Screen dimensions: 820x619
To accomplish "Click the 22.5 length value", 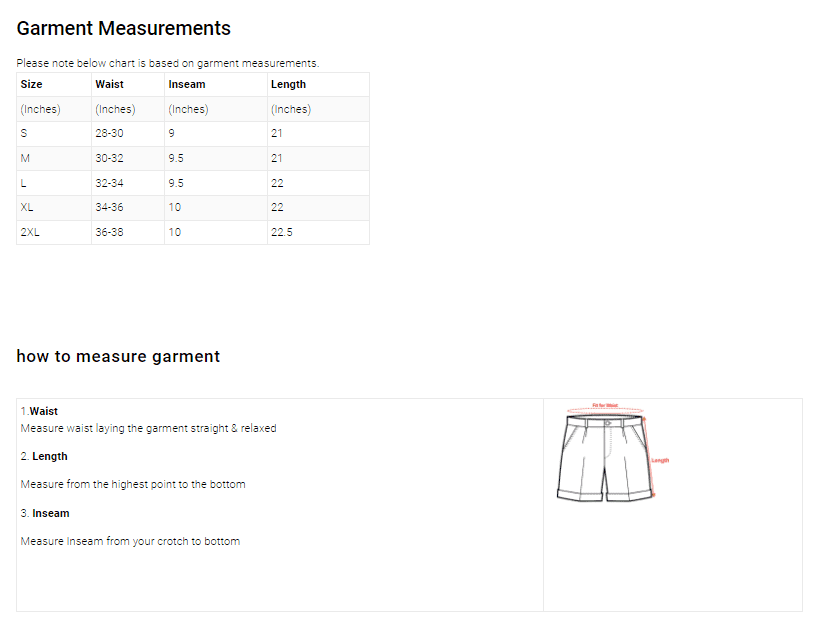I will (x=281, y=232).
